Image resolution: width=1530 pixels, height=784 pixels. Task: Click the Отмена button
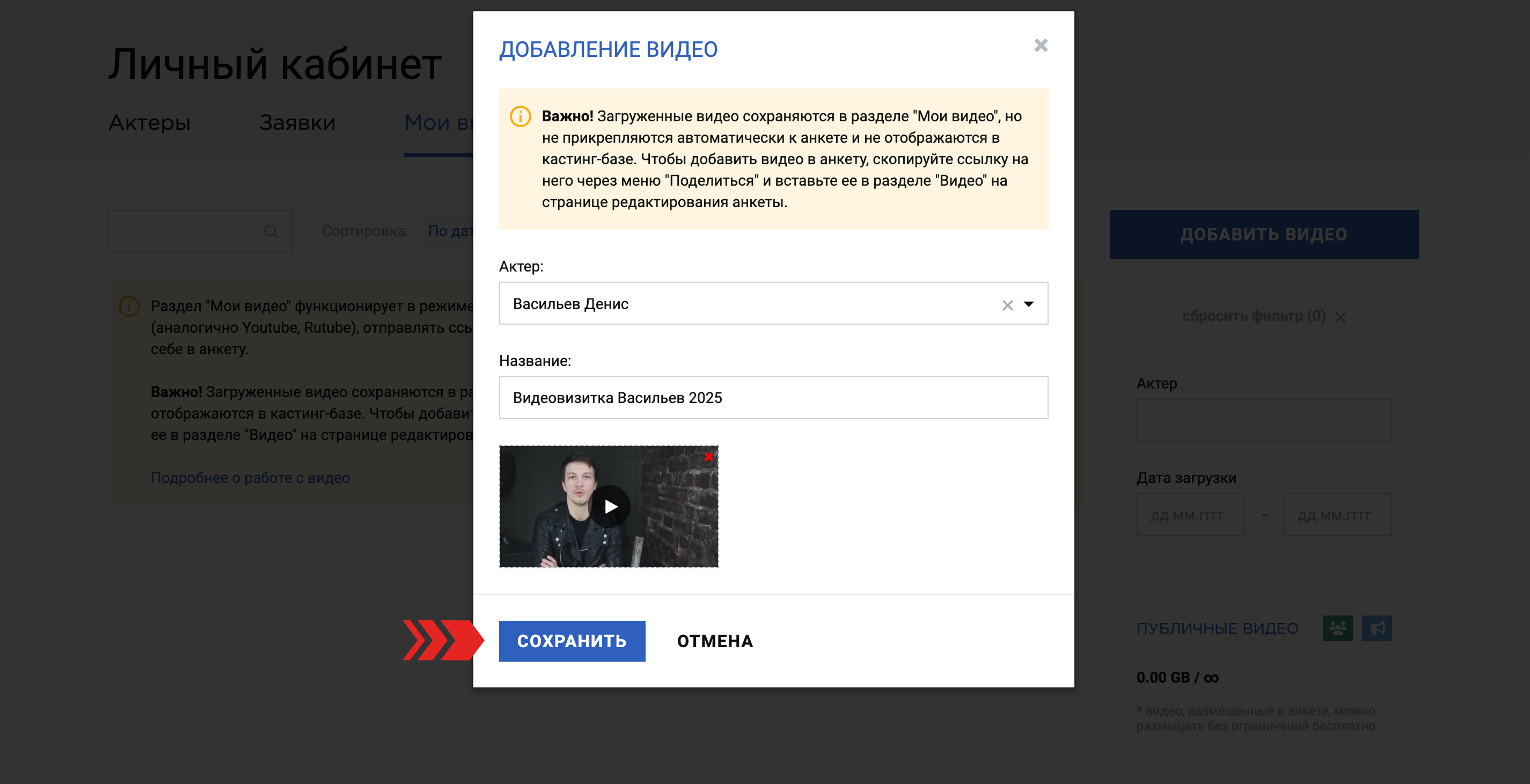click(x=715, y=641)
